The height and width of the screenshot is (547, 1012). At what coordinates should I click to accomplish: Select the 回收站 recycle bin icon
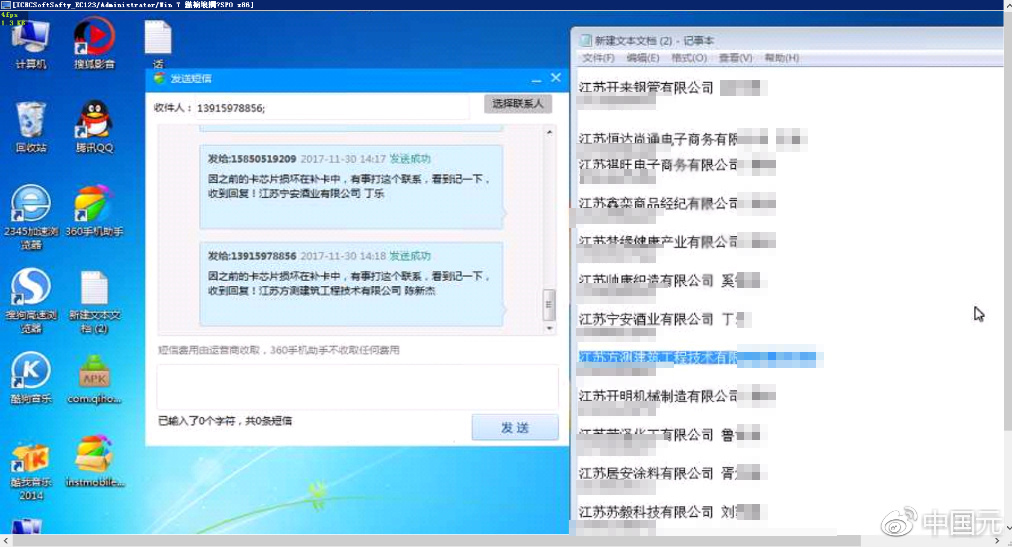point(30,126)
